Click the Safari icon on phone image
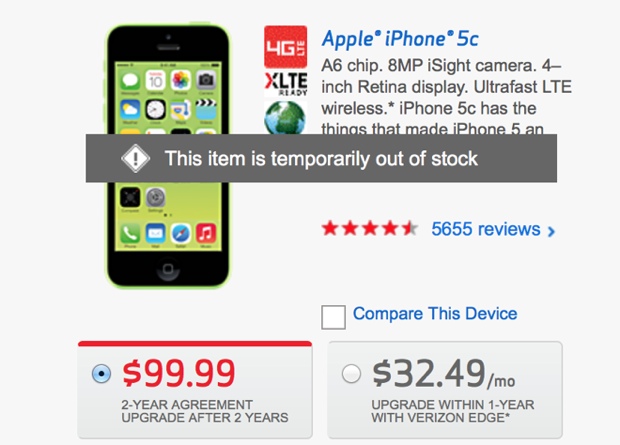 pos(181,233)
